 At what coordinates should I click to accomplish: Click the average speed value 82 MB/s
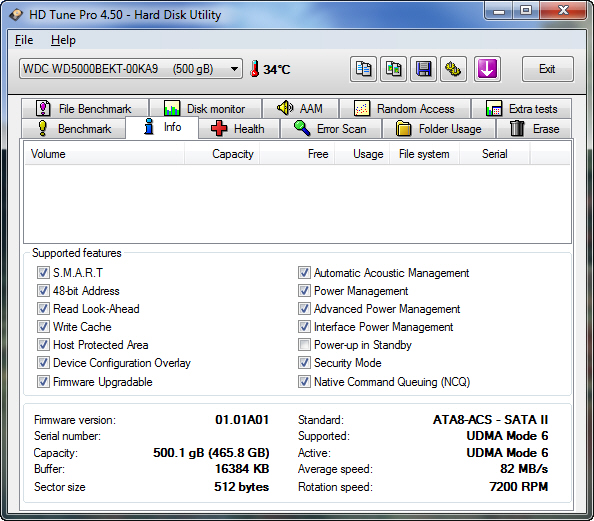pyautogui.click(x=524, y=469)
